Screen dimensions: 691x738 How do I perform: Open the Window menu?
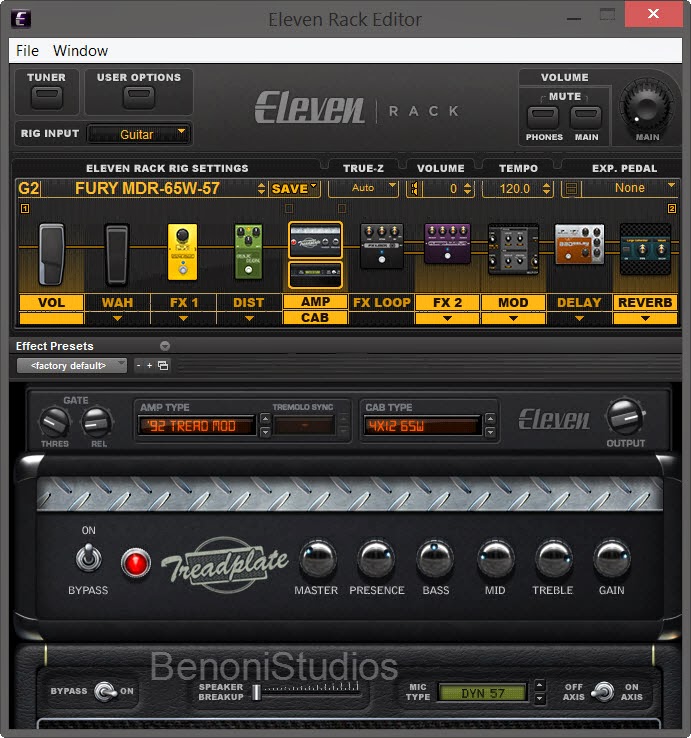click(x=80, y=51)
